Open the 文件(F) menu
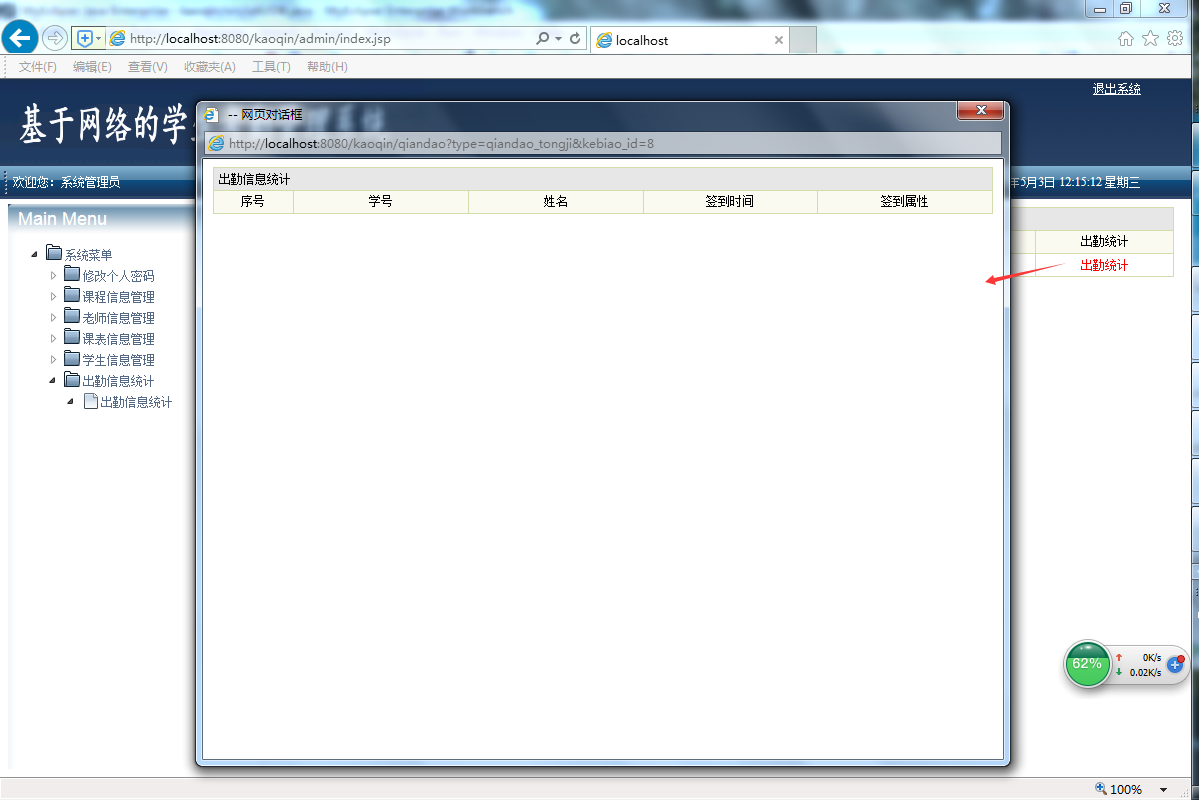 click(37, 67)
